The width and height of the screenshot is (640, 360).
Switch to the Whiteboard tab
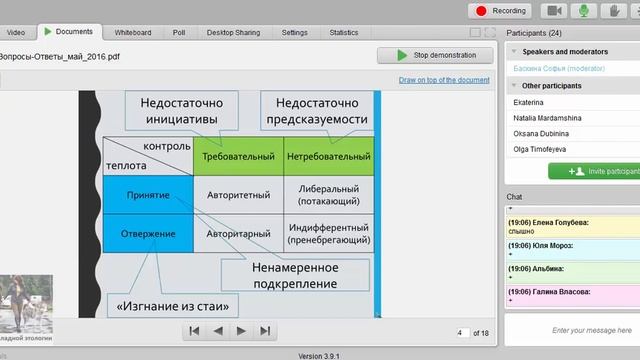click(x=133, y=33)
